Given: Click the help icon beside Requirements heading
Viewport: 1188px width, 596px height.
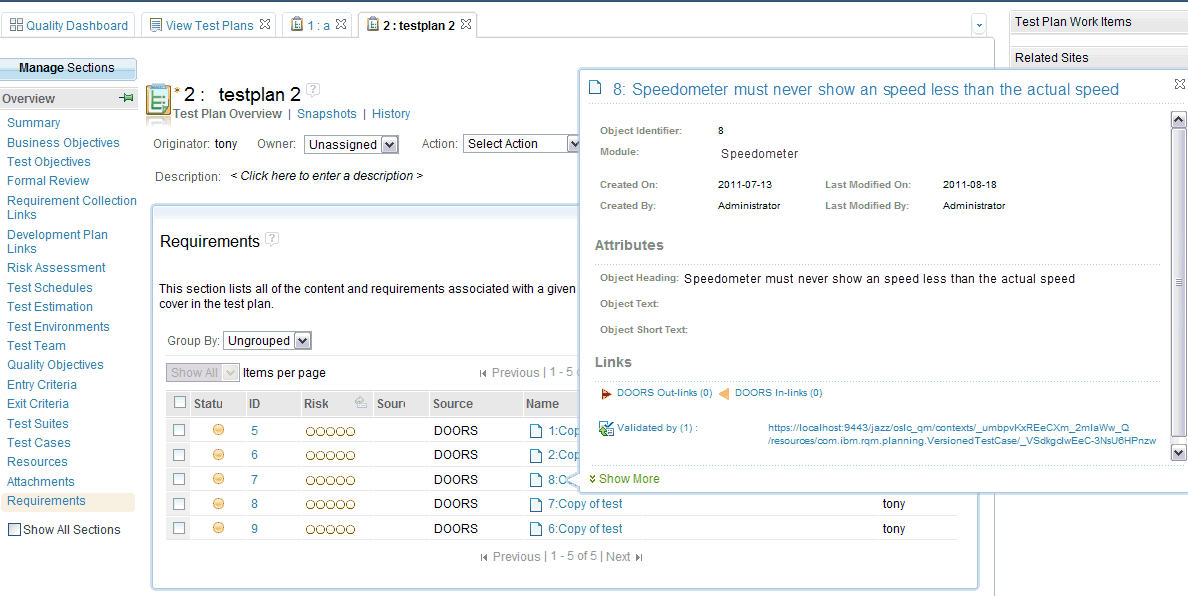Looking at the screenshot, I should point(270,236).
